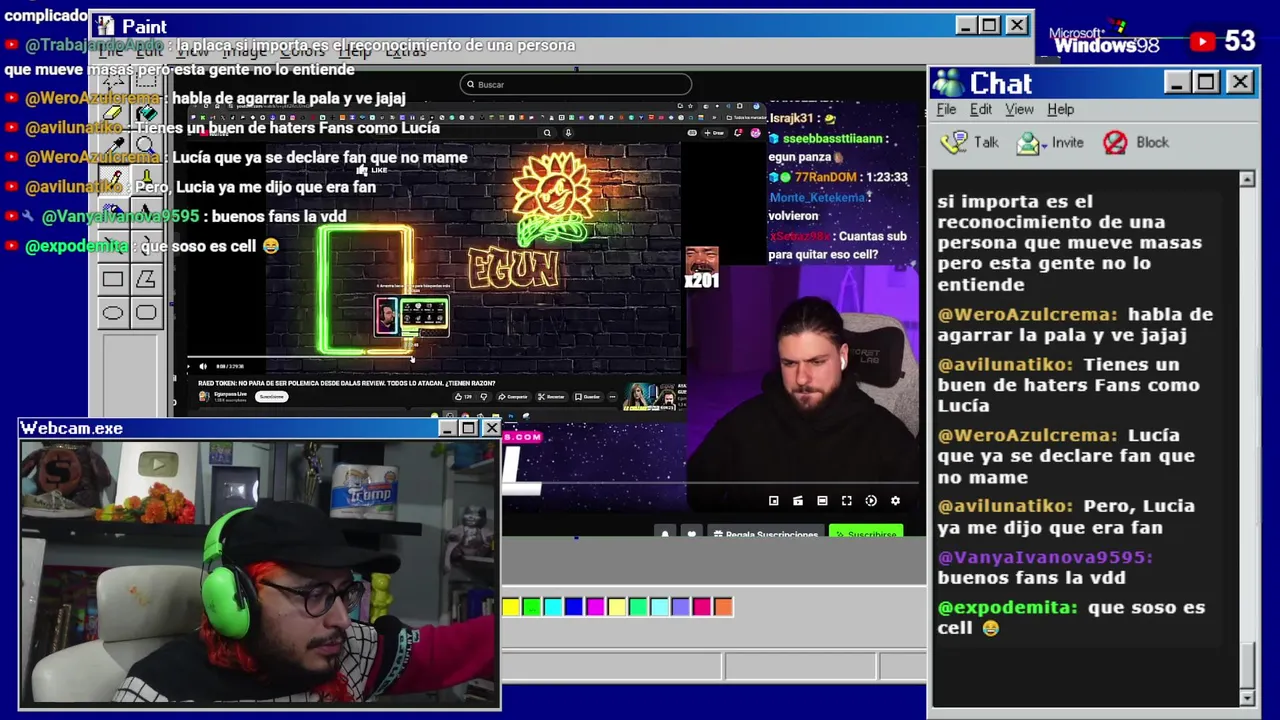Select the Eraser tool in Paint
Image resolution: width=1280 pixels, height=720 pixels.
[x=112, y=112]
